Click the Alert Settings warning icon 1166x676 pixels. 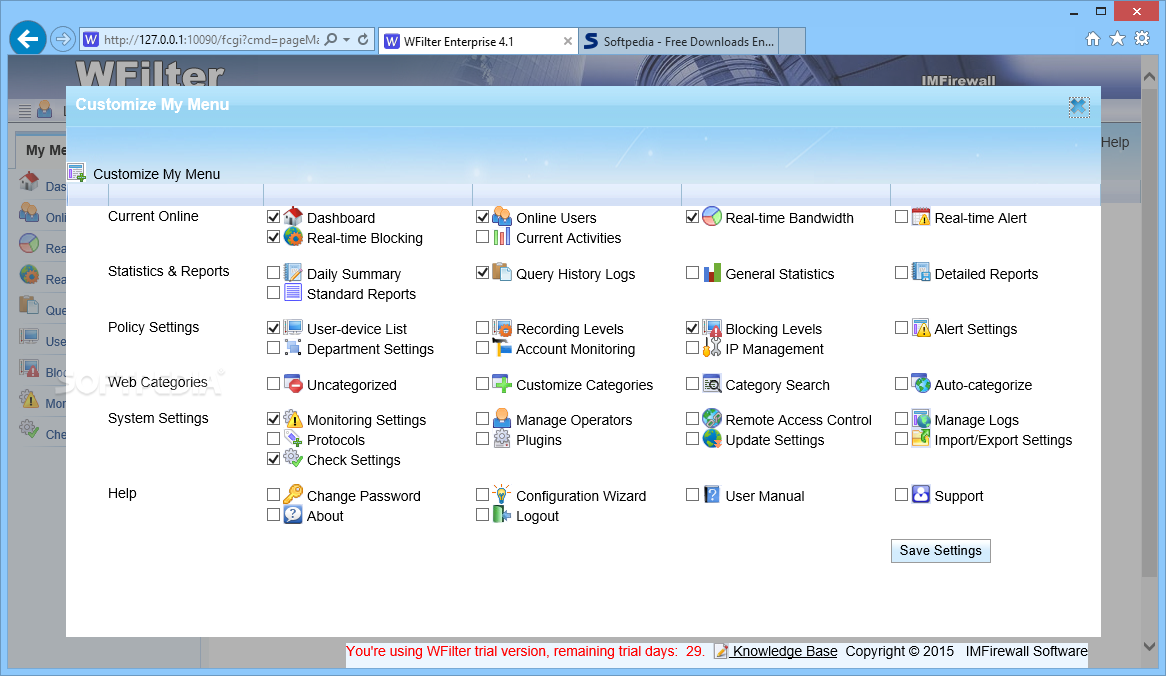tap(921, 327)
